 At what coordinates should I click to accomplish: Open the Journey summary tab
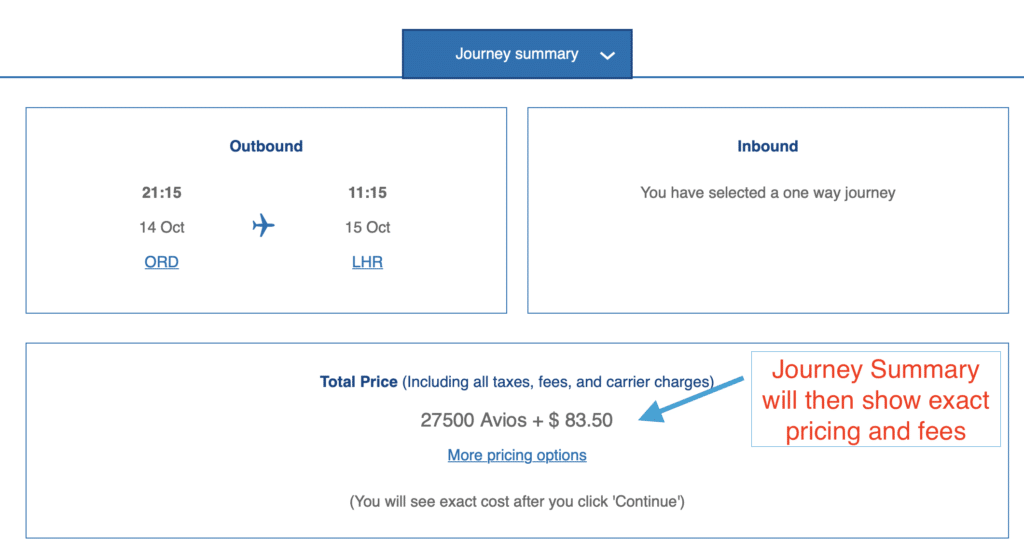coord(516,54)
